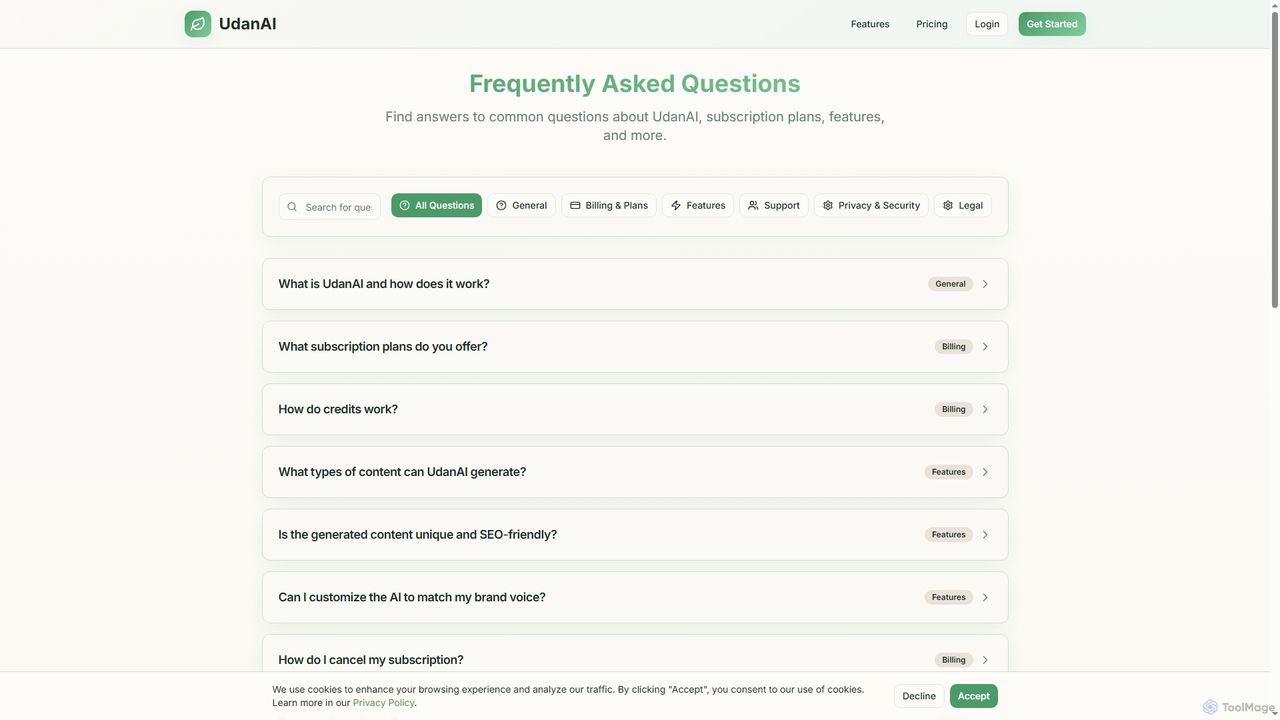Open the Privacy Policy link
The width and height of the screenshot is (1280, 720).
click(x=384, y=703)
